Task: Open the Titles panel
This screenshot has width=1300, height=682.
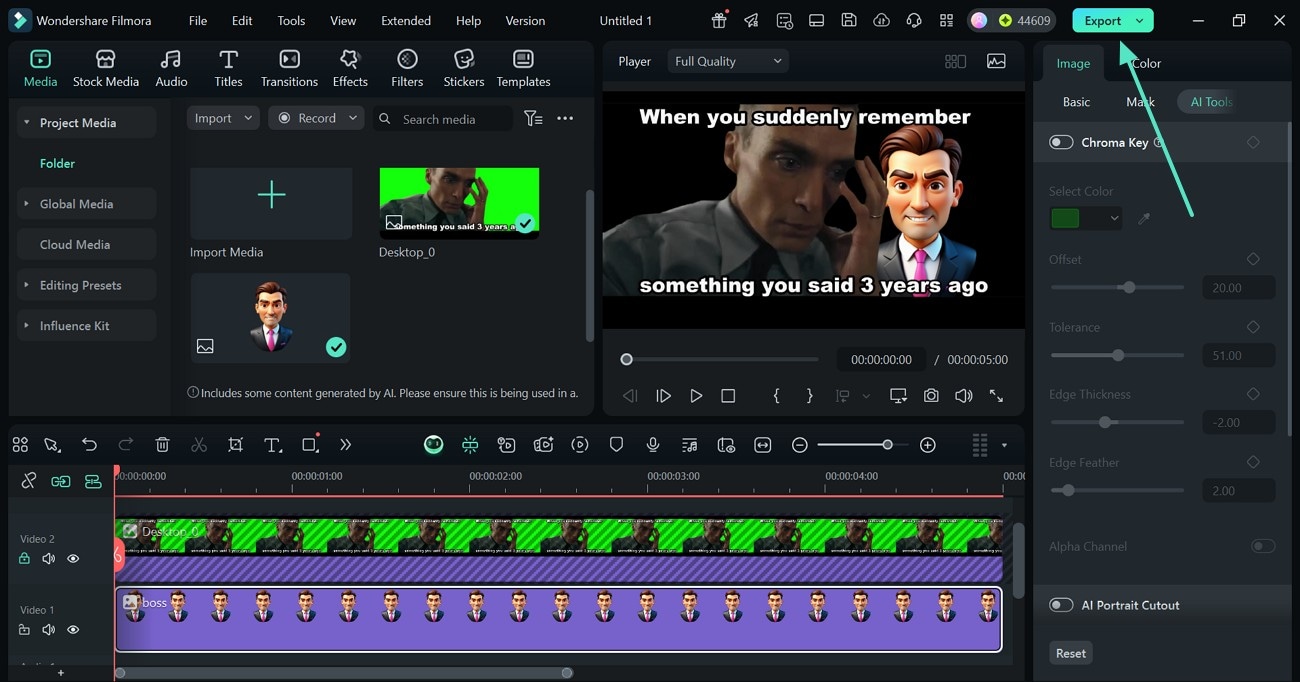Action: 228,69
